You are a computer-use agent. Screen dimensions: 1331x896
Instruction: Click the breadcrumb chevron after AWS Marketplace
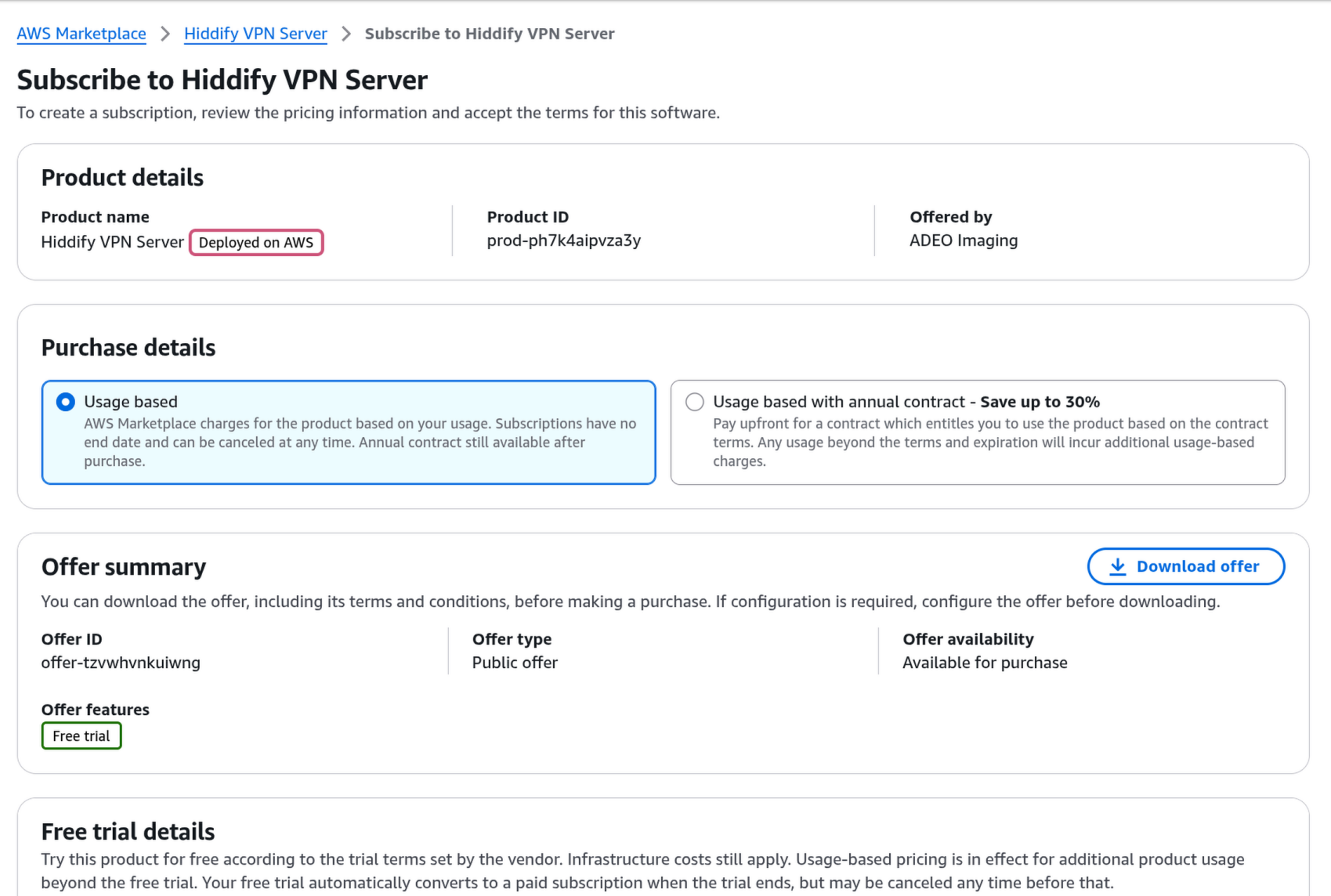(x=165, y=34)
